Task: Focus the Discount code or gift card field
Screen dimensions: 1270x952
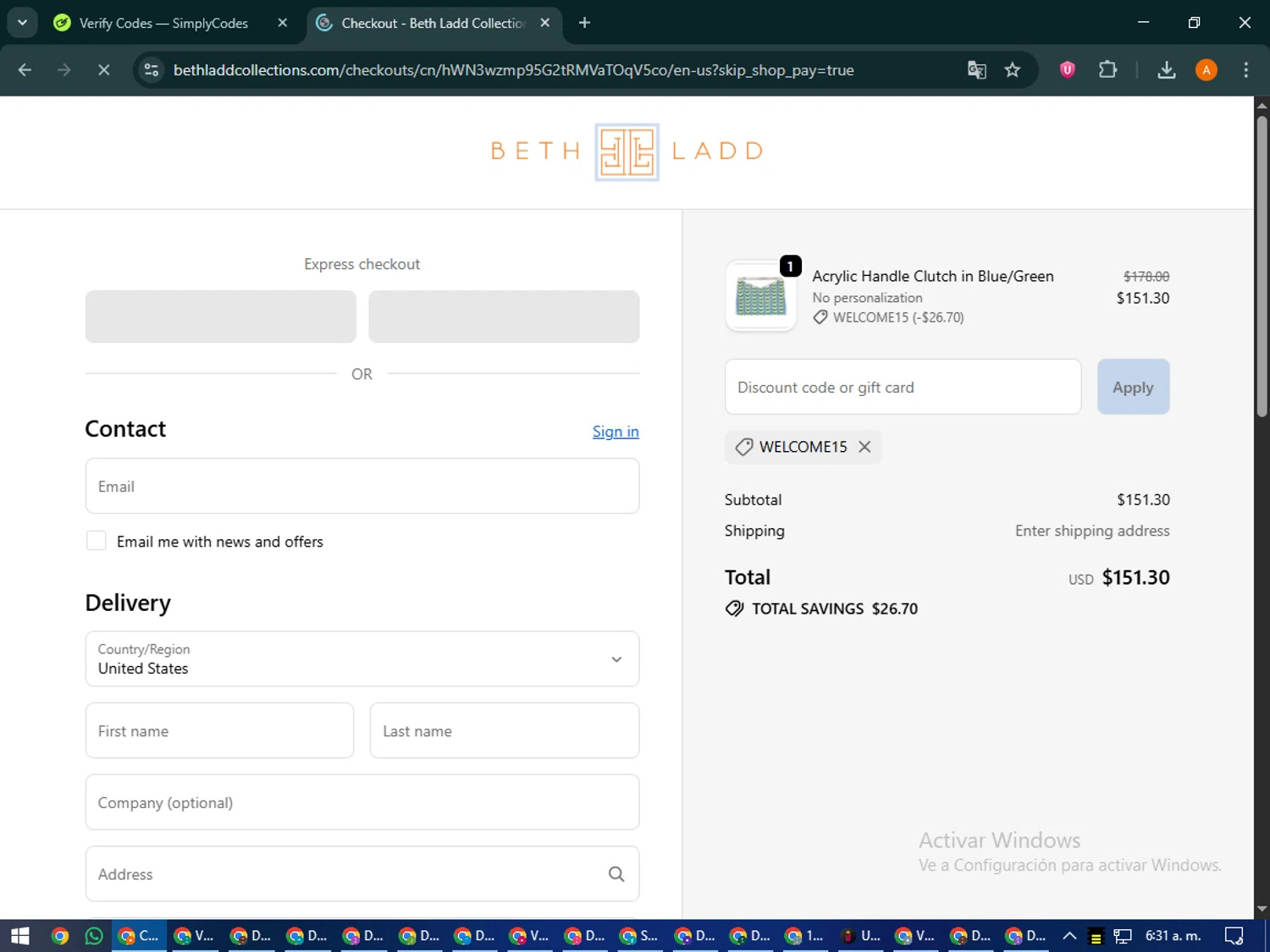Action: coord(903,387)
